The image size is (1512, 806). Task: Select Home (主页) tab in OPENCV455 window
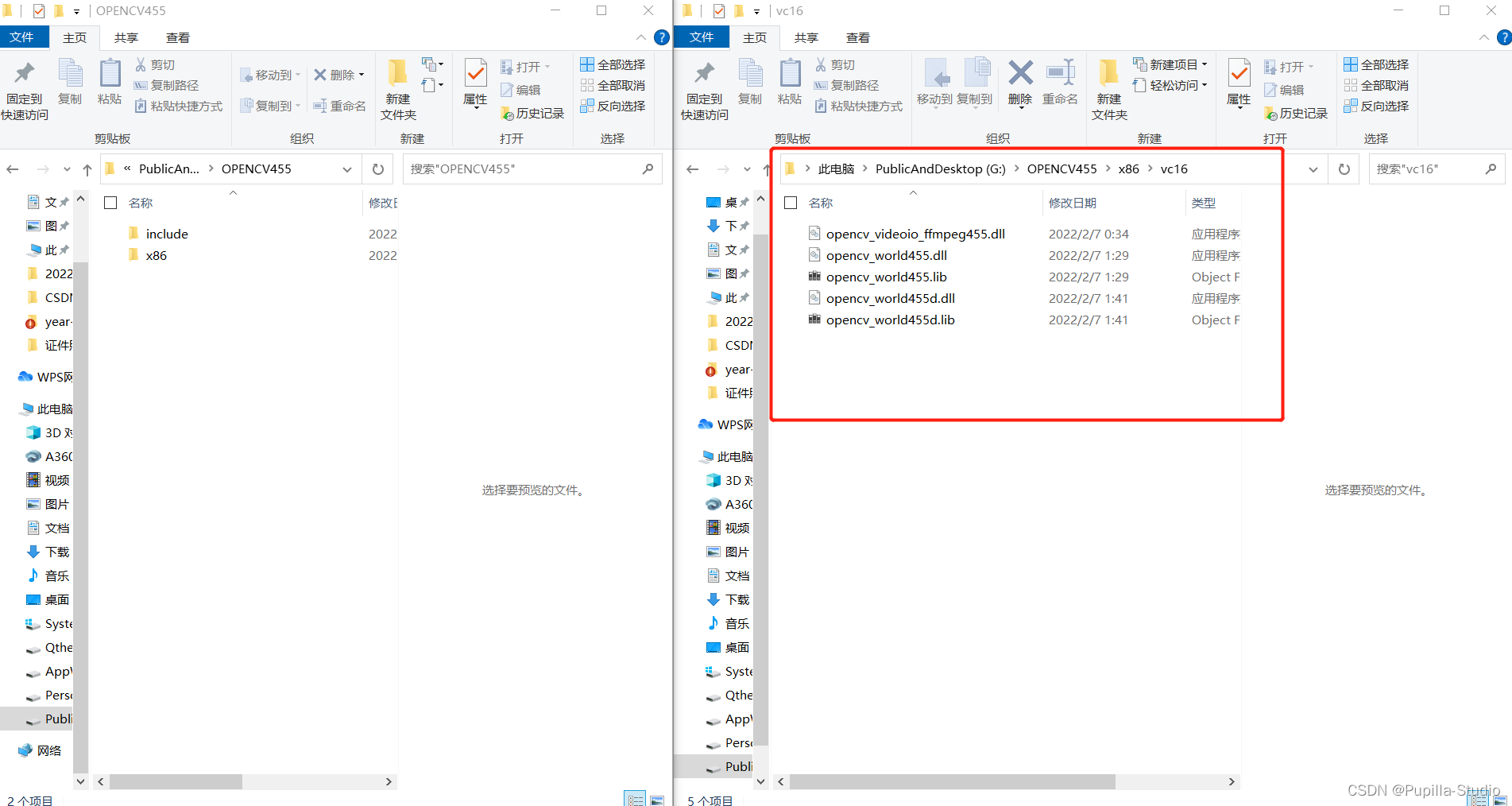pyautogui.click(x=75, y=37)
